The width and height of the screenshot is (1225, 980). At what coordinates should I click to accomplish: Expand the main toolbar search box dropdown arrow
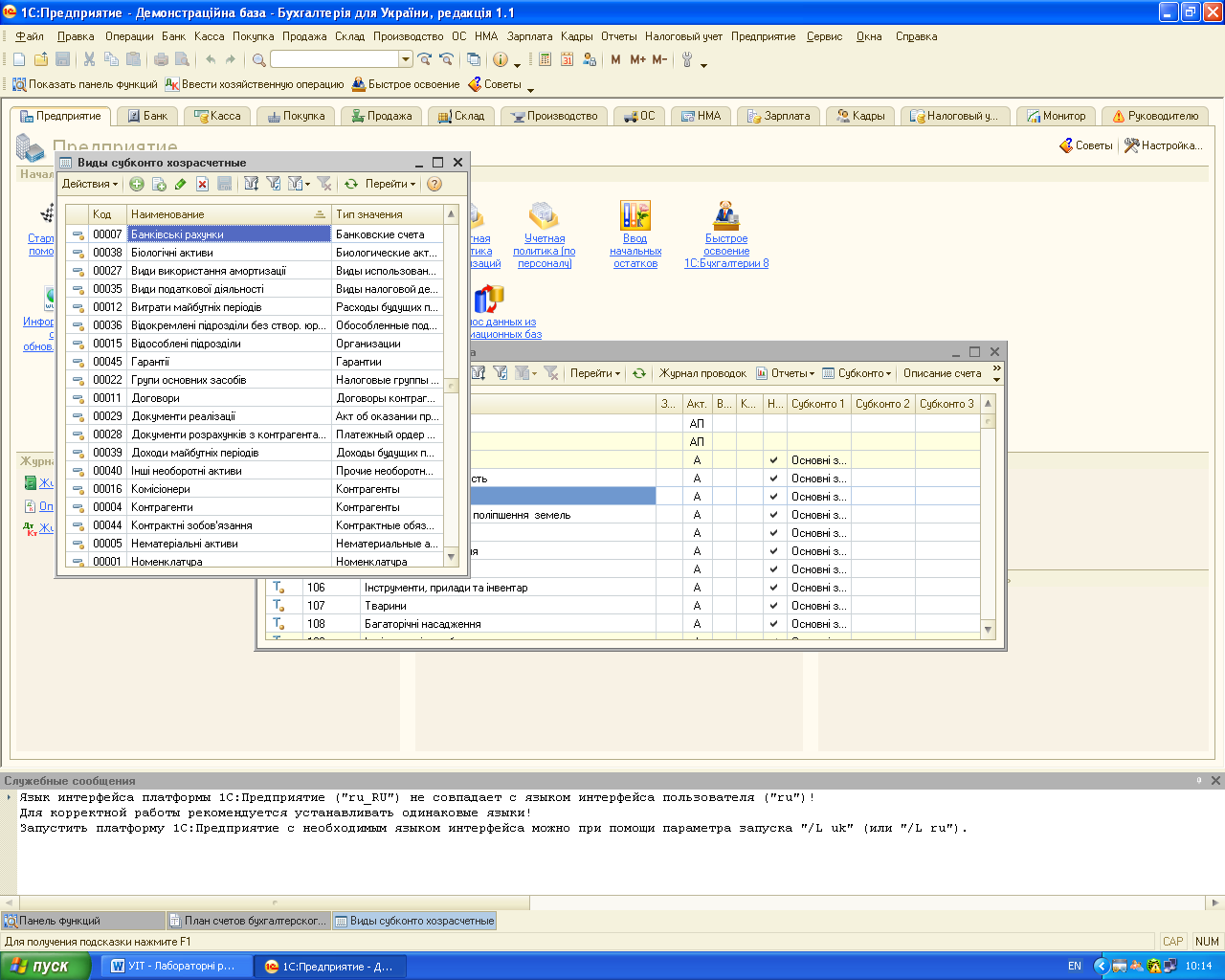point(406,59)
